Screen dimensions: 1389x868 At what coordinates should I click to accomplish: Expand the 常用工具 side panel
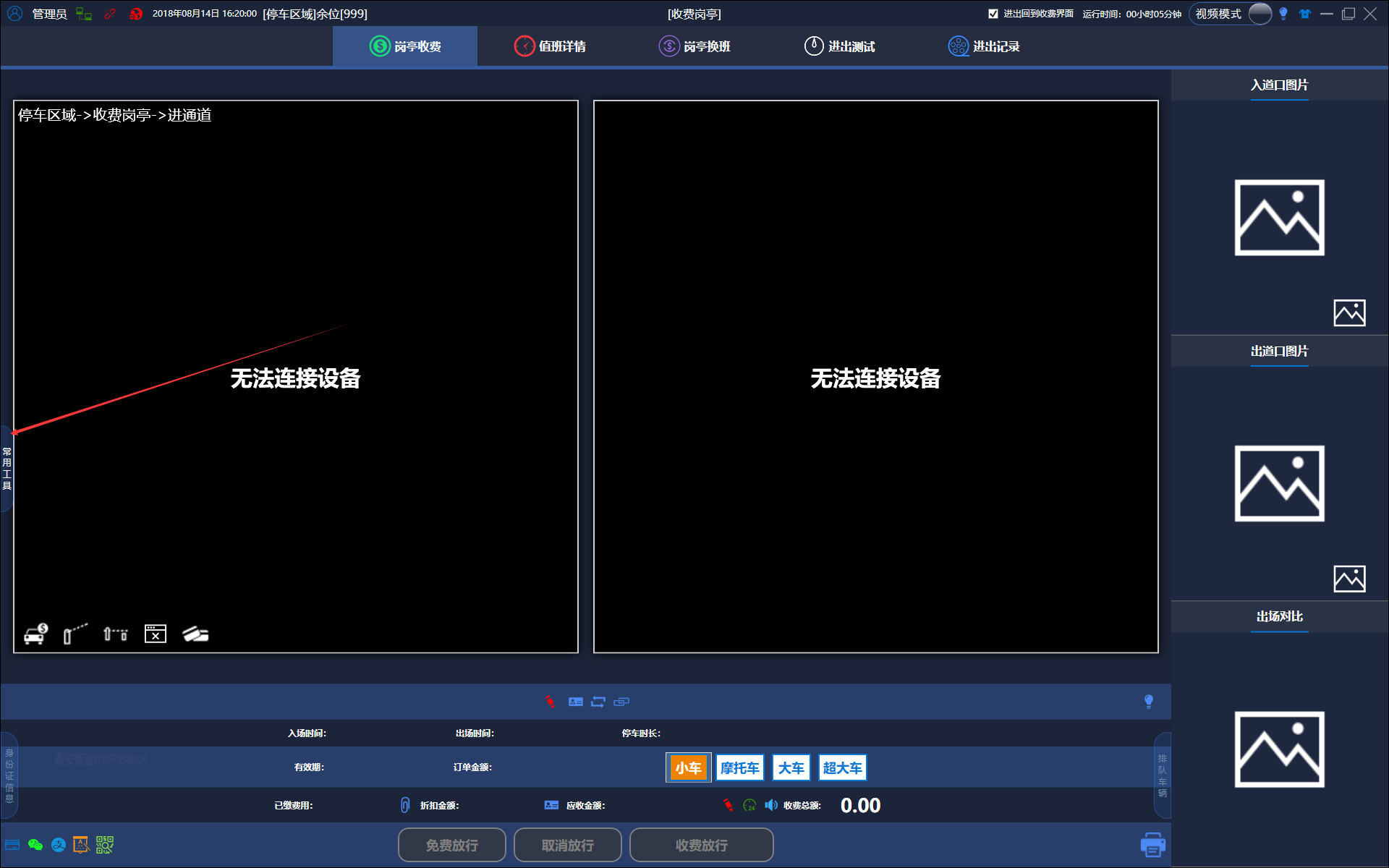tap(7, 469)
